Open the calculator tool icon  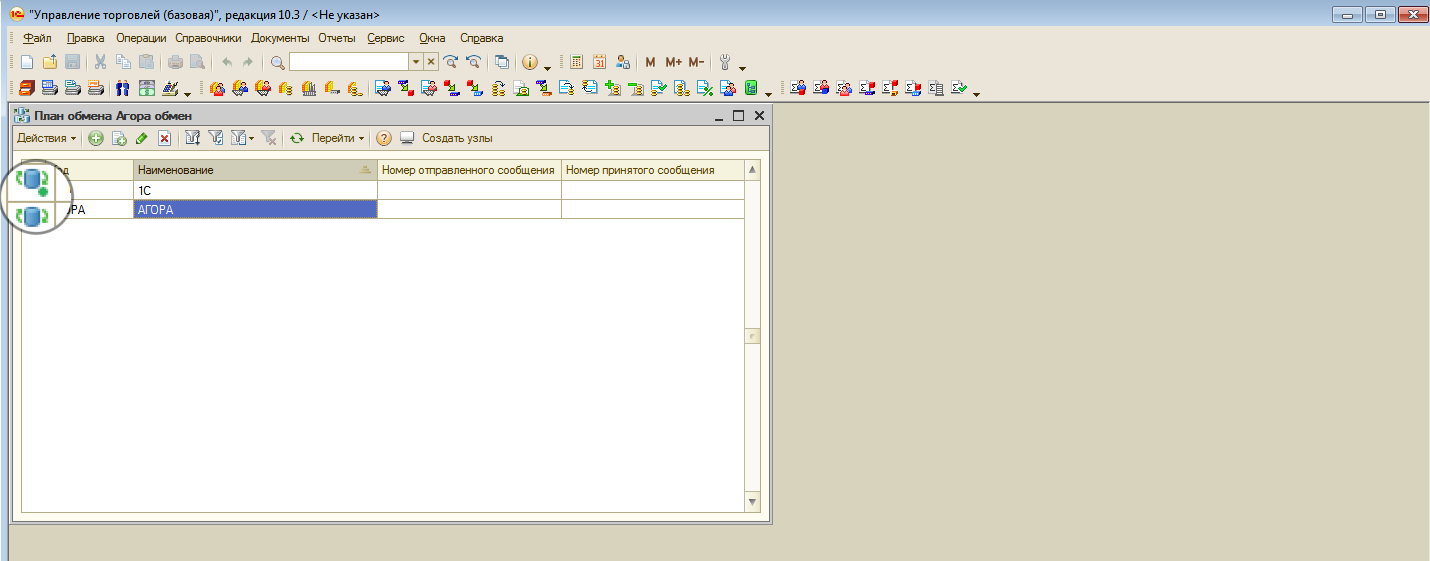coord(577,62)
